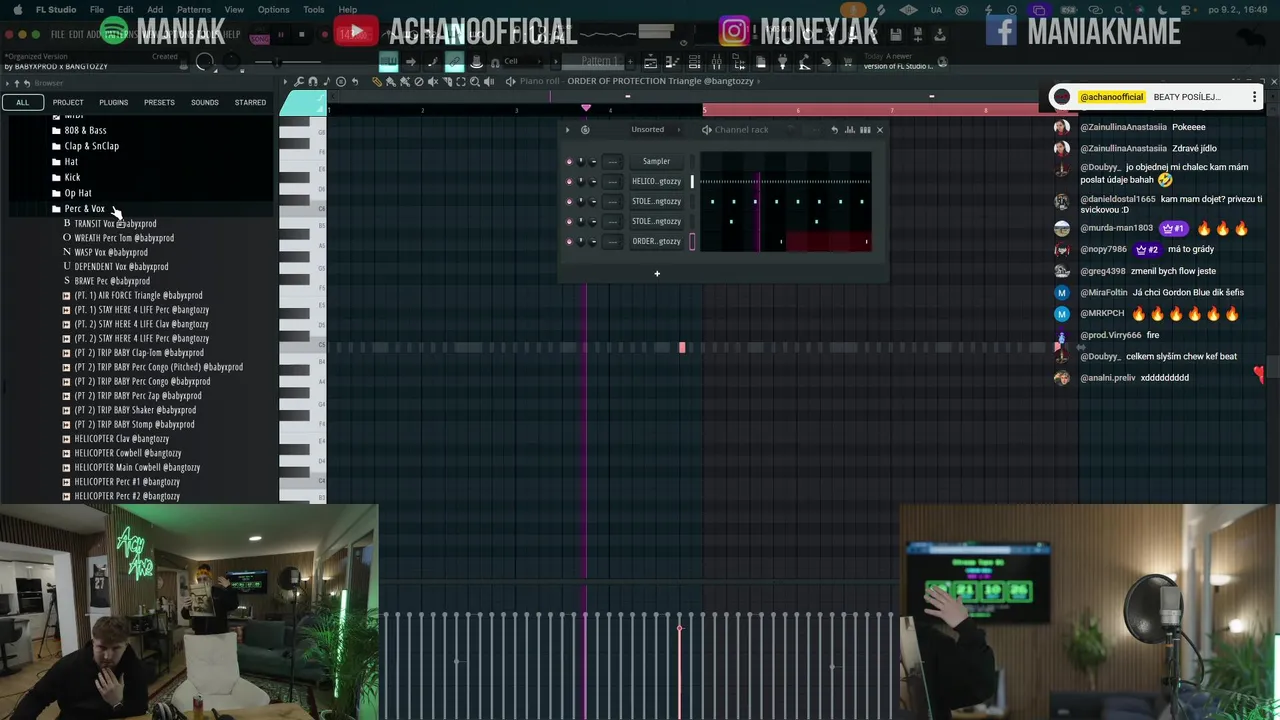This screenshot has height=720, width=1280.
Task: Click the Channel rack step sequencer view icon
Action: 865,129
